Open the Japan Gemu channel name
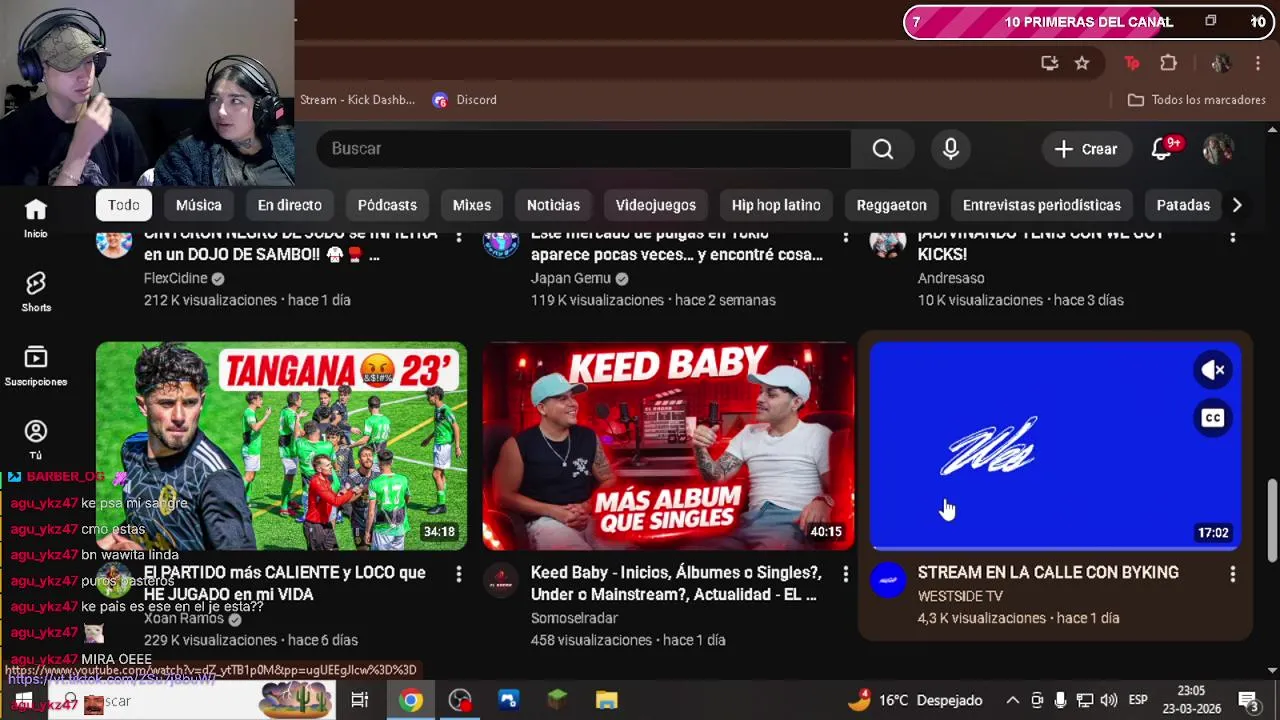1280x720 pixels. [x=571, y=278]
